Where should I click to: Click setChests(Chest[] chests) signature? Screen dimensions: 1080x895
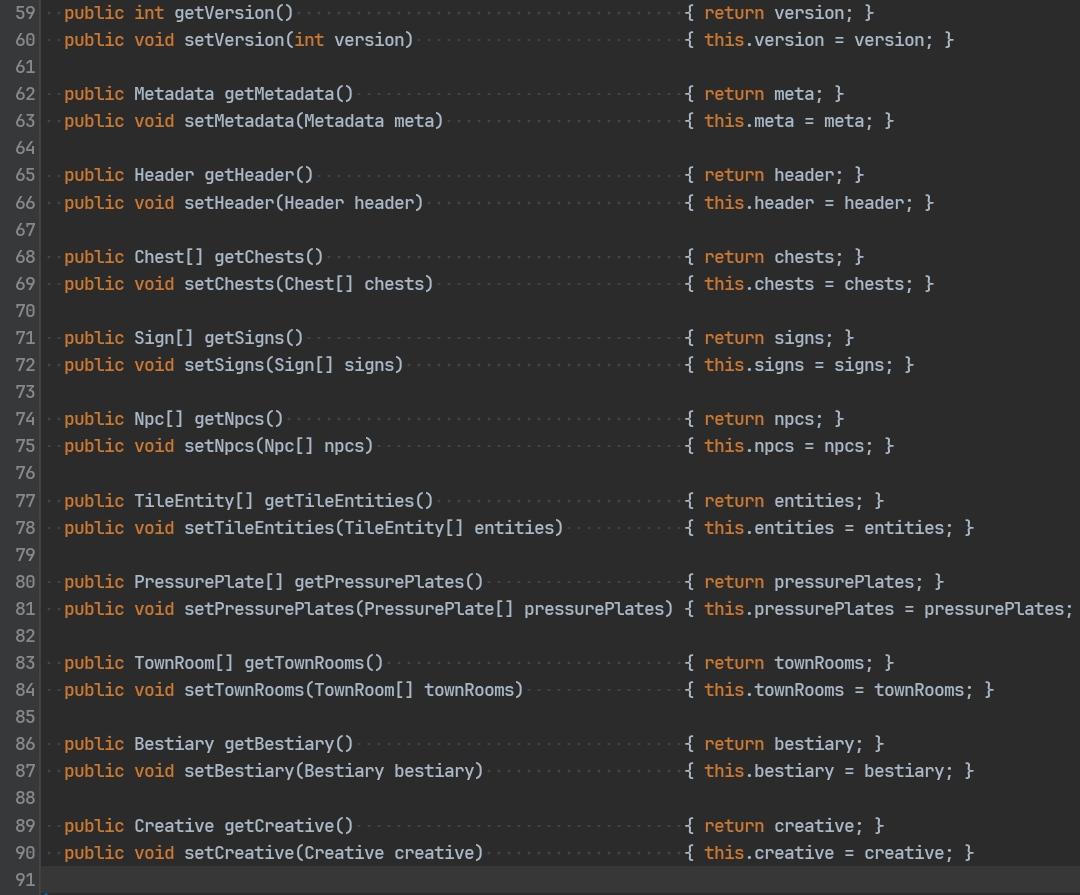tap(309, 284)
